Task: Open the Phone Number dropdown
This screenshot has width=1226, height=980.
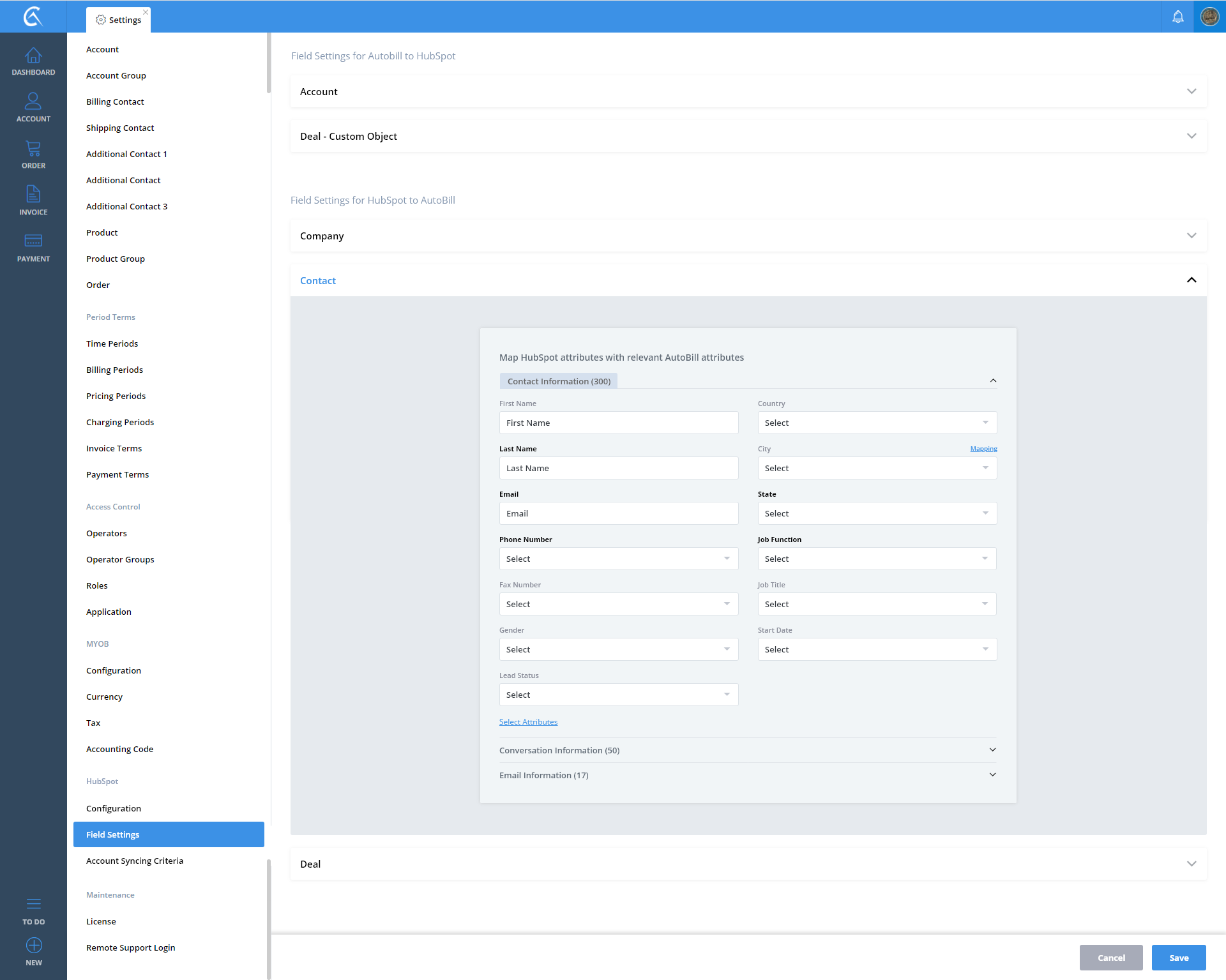Action: click(618, 559)
